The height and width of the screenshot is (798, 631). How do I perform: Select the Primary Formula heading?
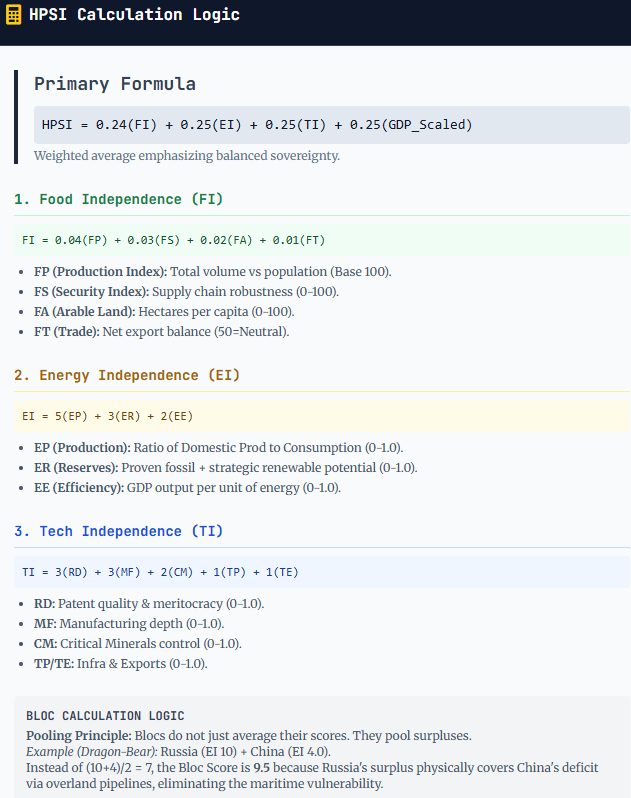[115, 84]
